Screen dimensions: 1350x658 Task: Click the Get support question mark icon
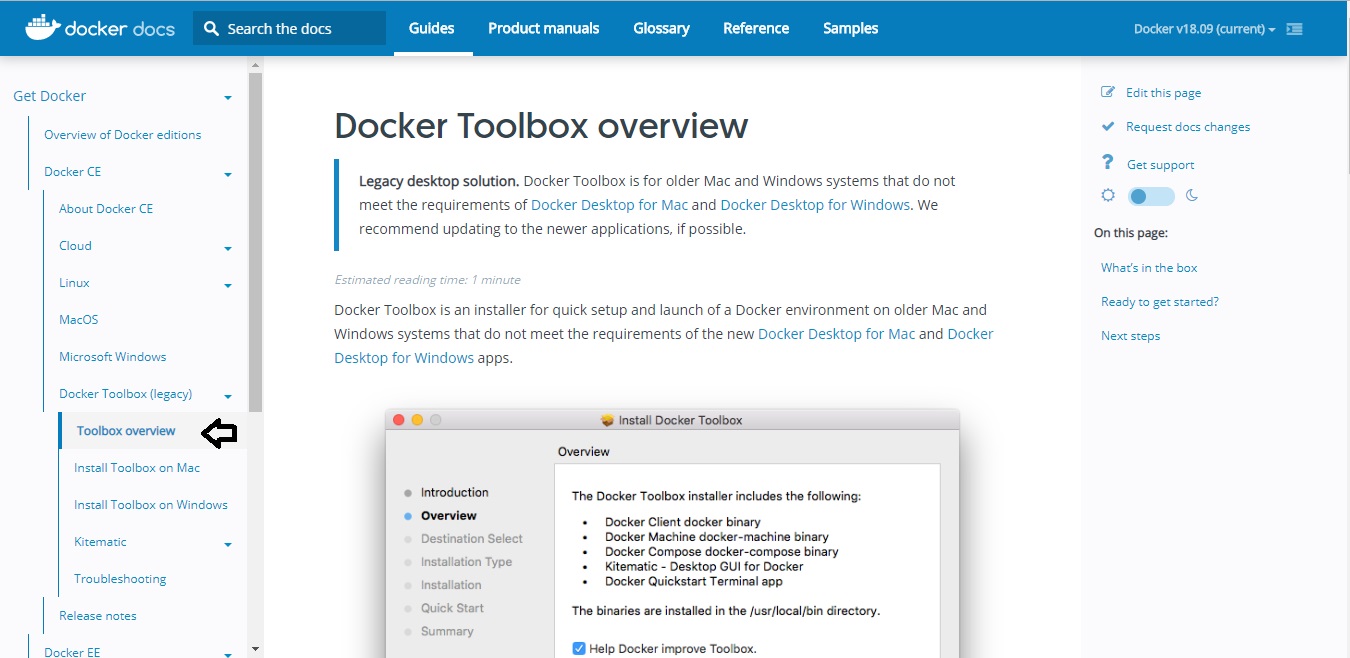(x=1107, y=163)
